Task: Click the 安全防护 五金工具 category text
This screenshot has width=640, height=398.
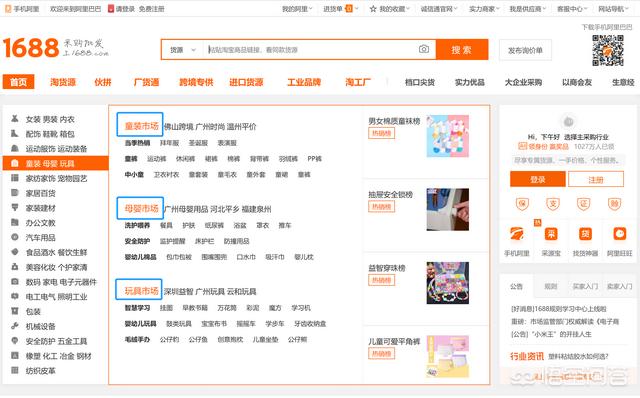Action: point(56,341)
